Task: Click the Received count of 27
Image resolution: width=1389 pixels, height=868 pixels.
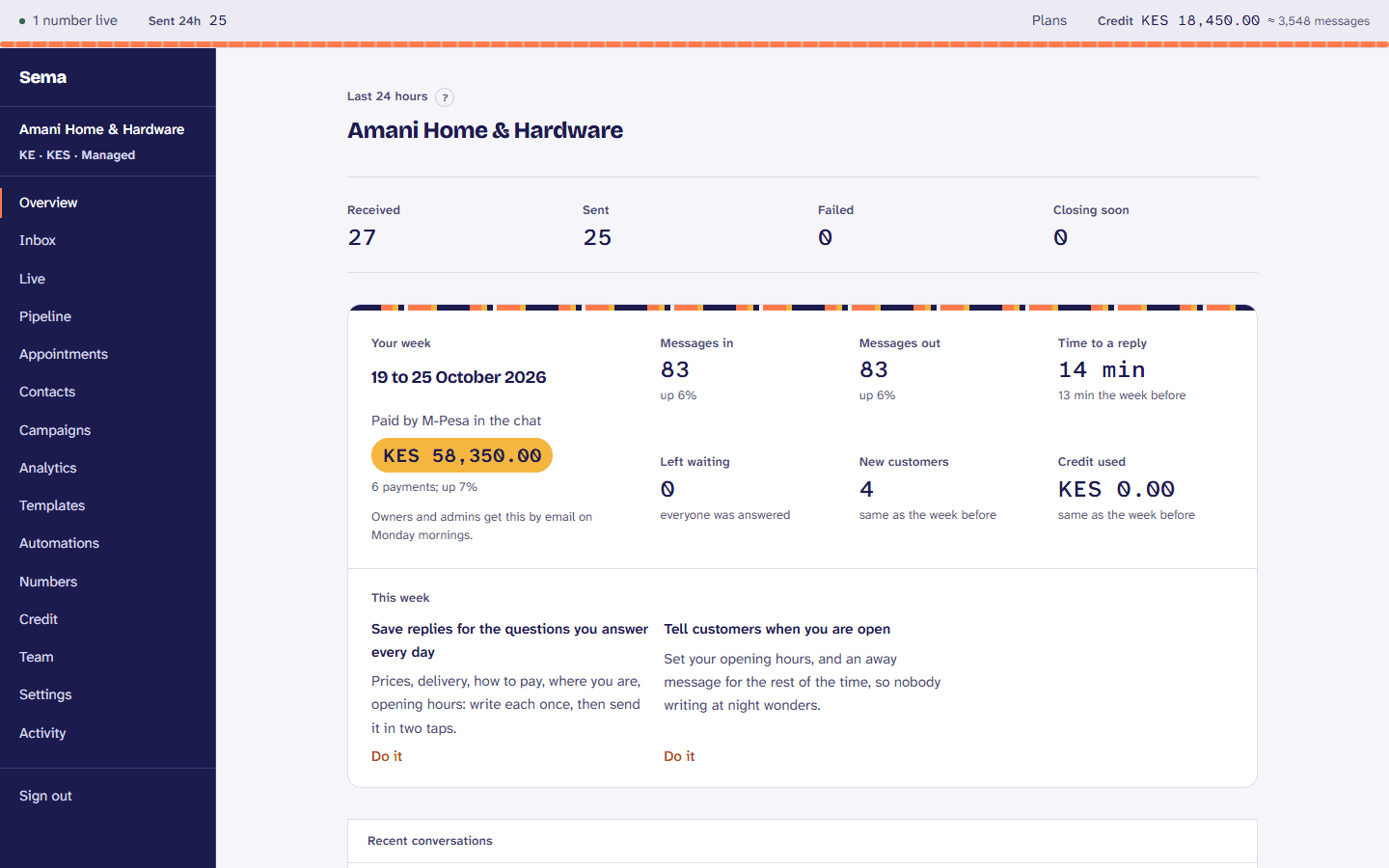Action: pyautogui.click(x=362, y=237)
